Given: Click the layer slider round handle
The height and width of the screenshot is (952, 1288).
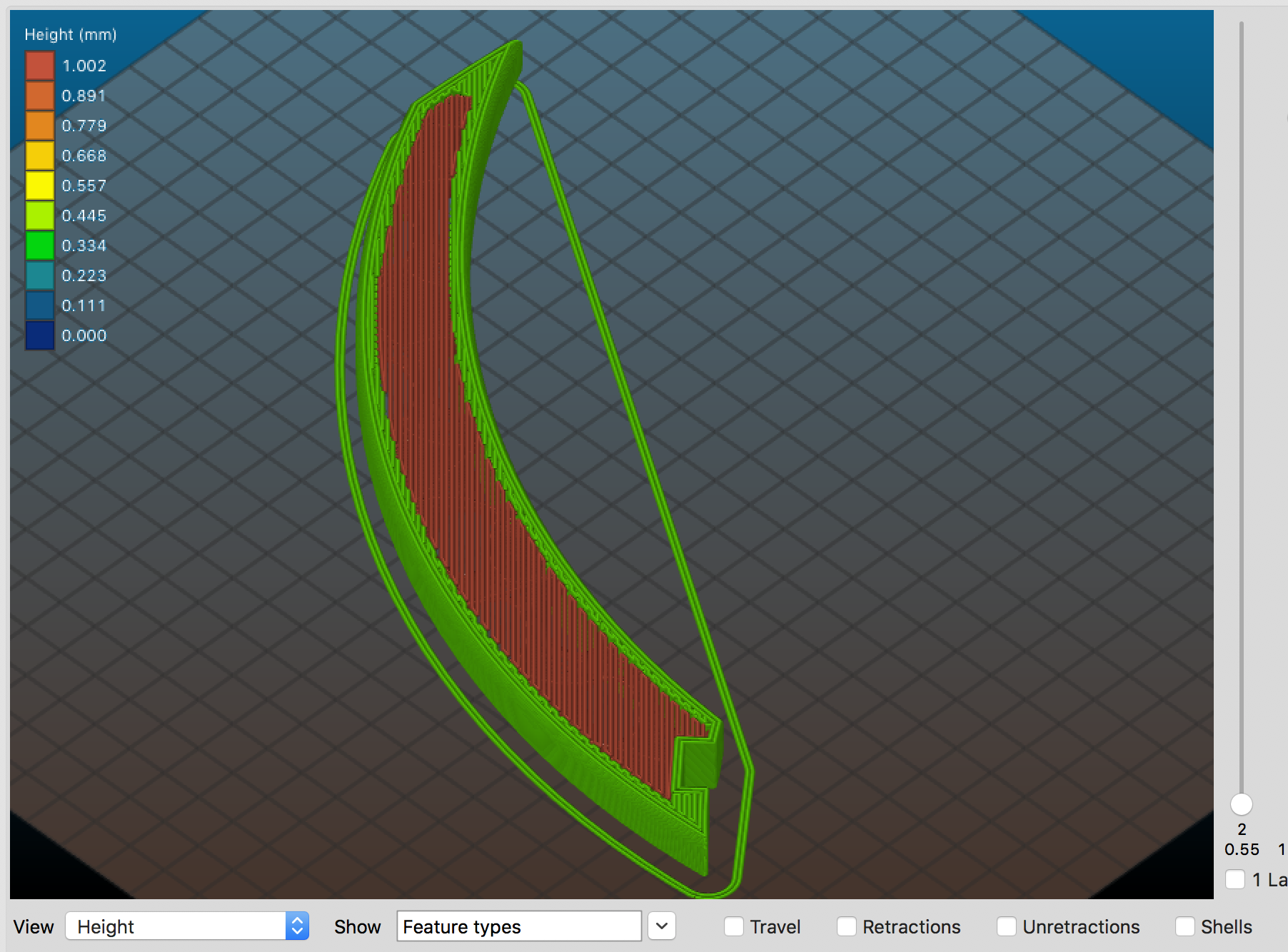Looking at the screenshot, I should [x=1242, y=804].
